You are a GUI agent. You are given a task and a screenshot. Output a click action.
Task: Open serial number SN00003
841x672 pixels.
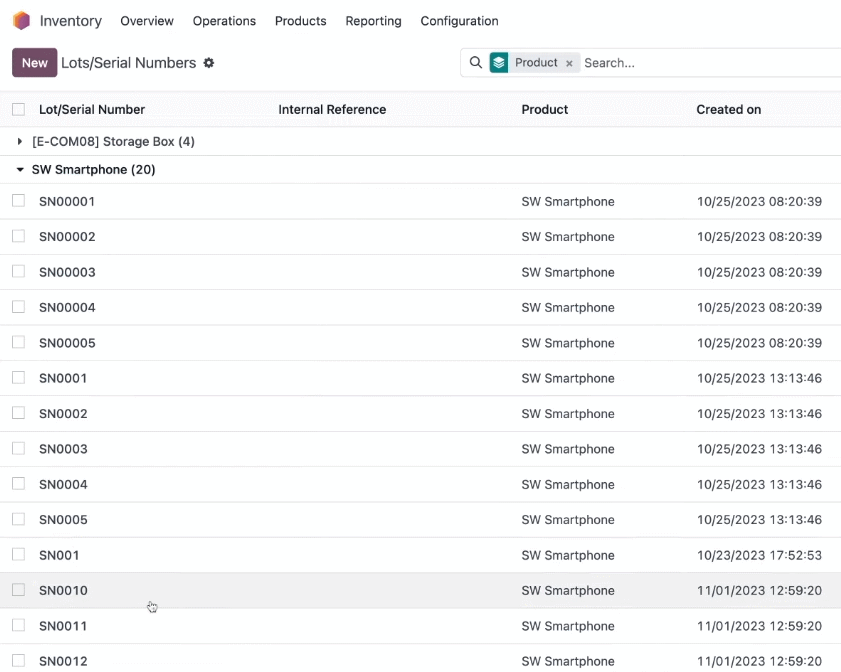point(67,272)
